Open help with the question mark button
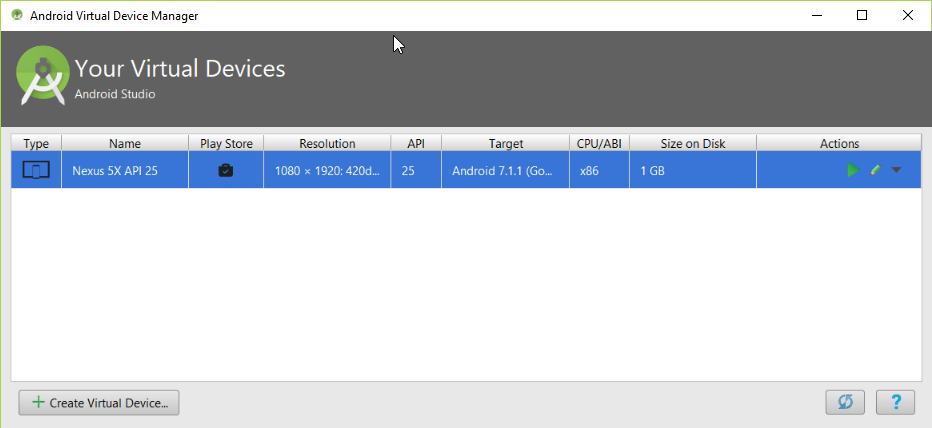The width and height of the screenshot is (932, 428). tap(895, 402)
